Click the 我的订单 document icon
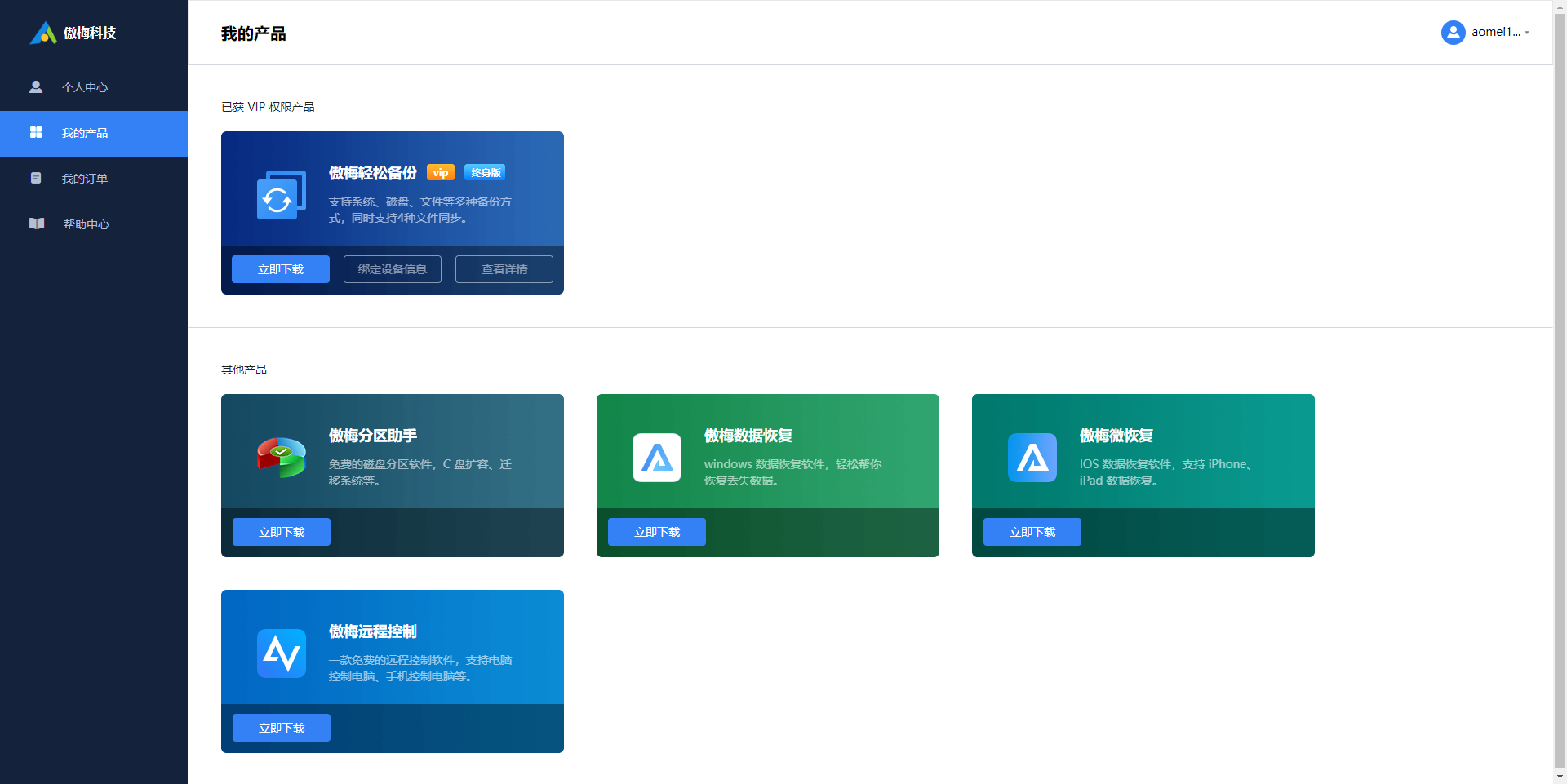 pos(36,178)
